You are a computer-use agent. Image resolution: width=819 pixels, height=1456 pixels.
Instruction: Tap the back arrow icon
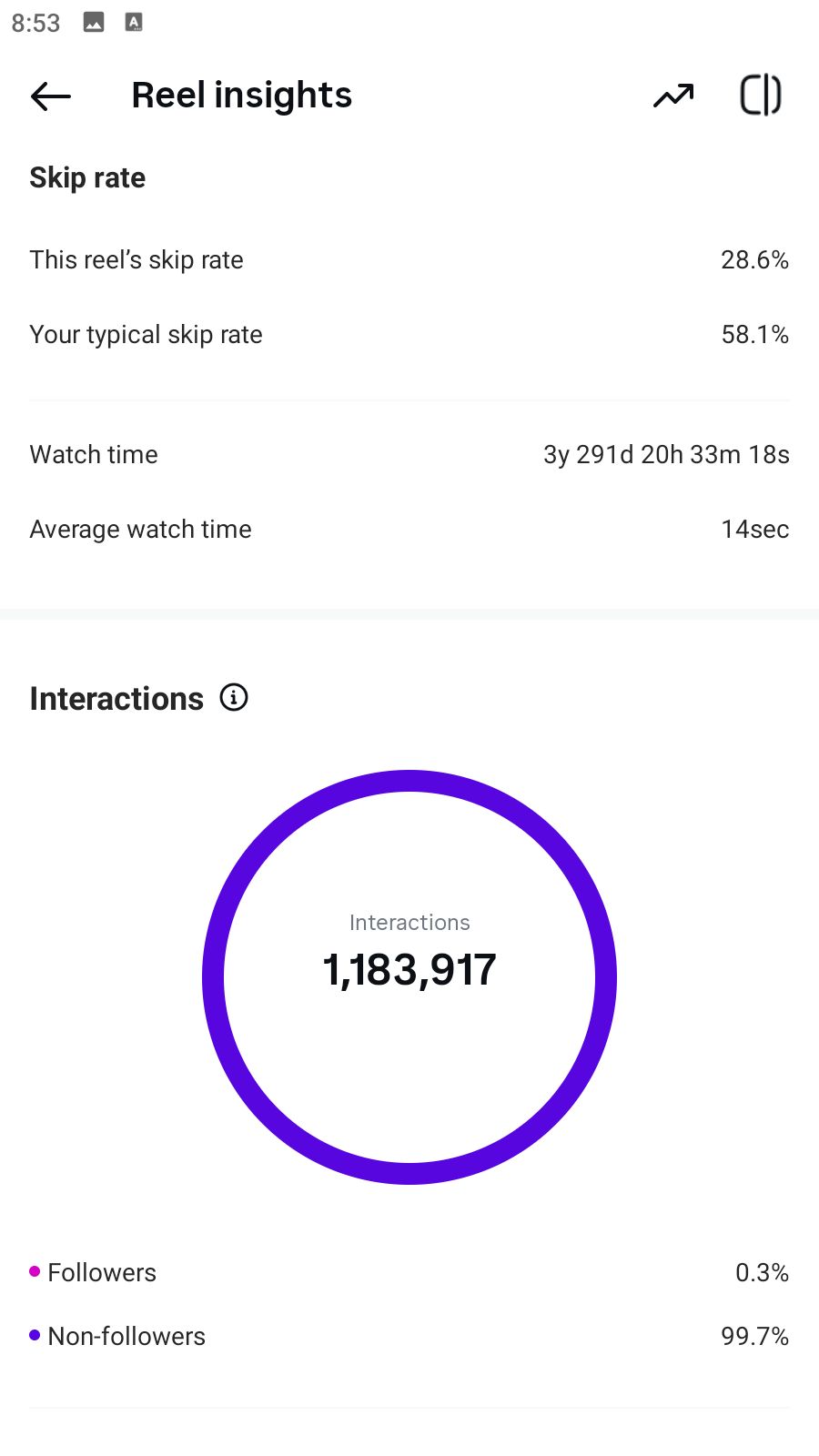tap(51, 96)
